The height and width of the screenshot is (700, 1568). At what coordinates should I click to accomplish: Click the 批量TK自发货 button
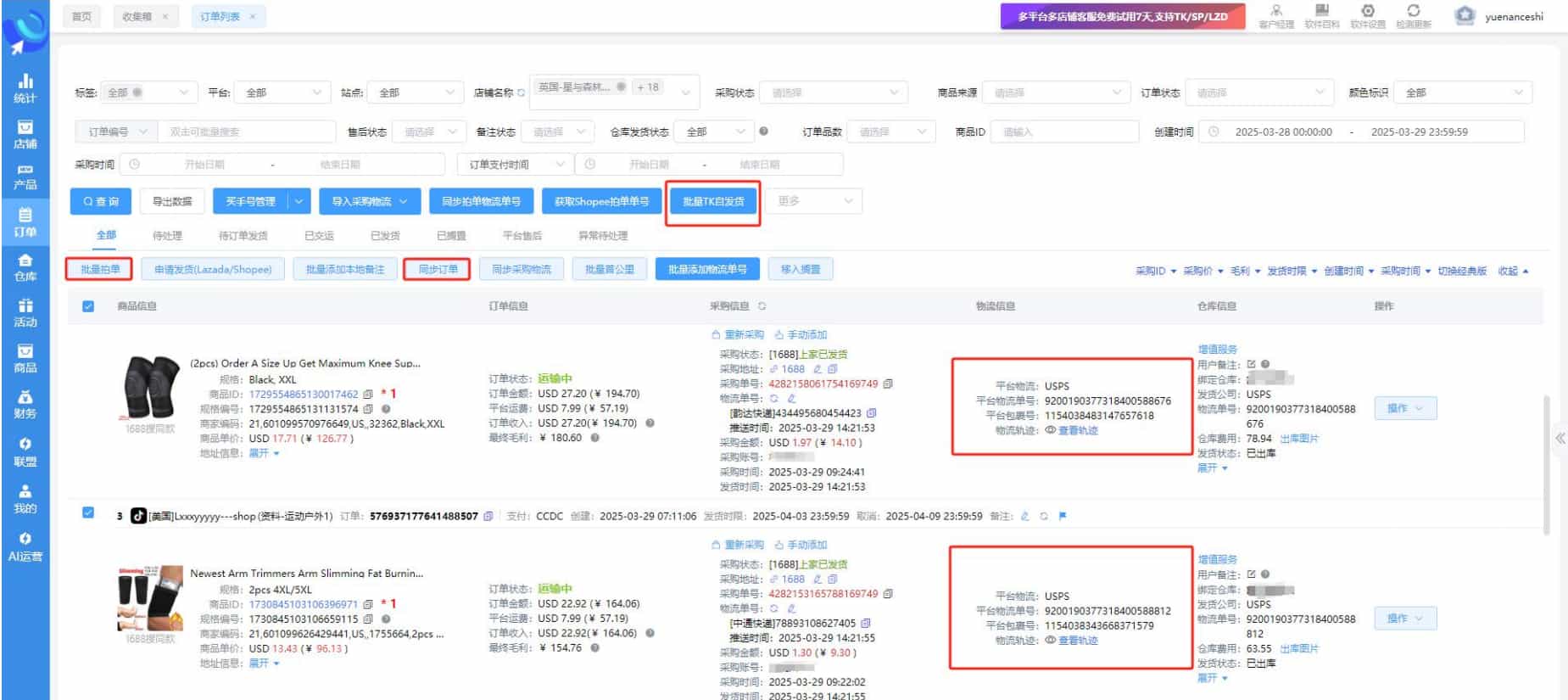(712, 202)
